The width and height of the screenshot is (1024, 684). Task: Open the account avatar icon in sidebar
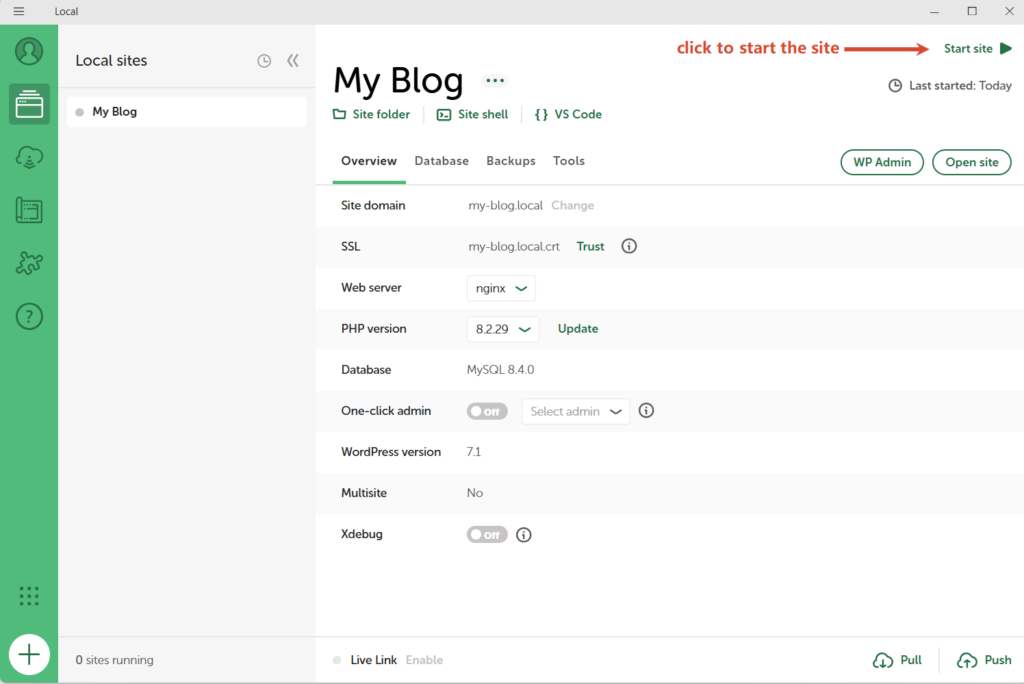[29, 51]
